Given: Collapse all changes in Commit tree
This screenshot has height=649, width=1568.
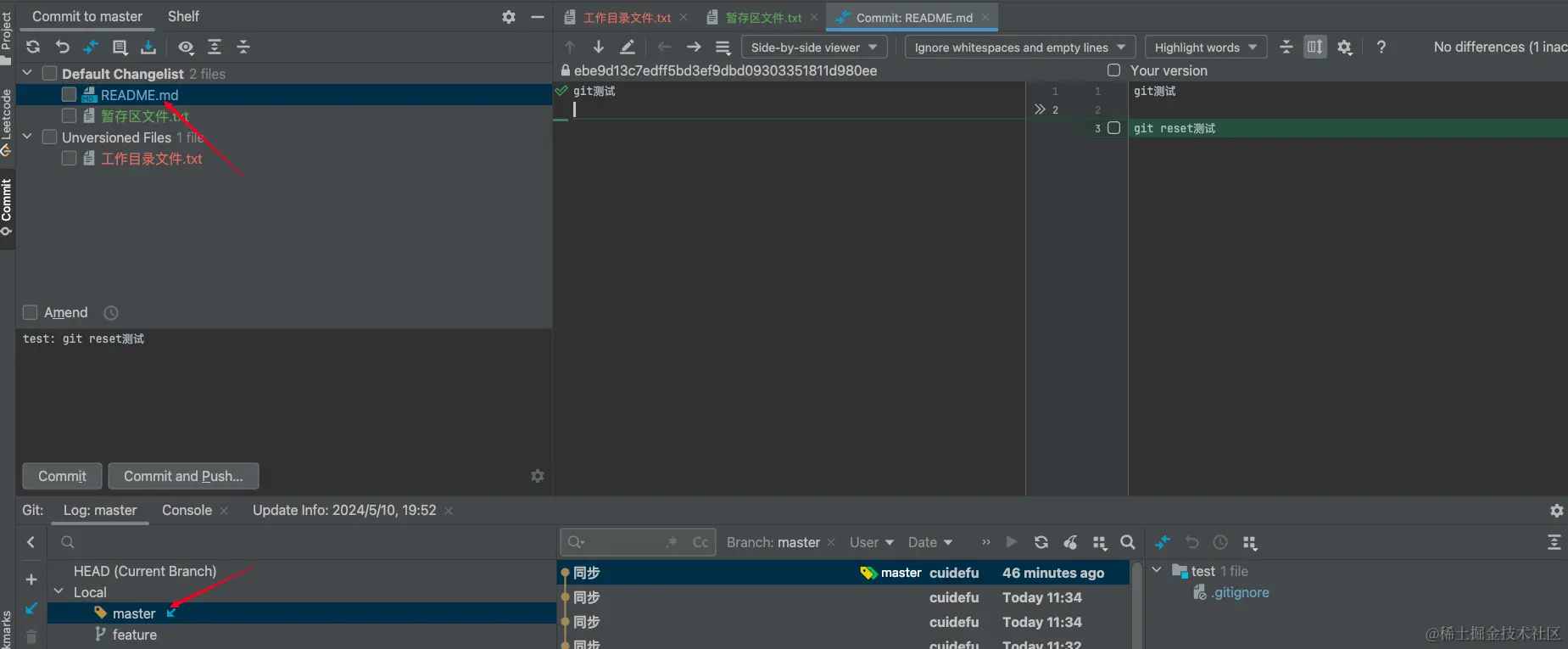Looking at the screenshot, I should pyautogui.click(x=243, y=48).
